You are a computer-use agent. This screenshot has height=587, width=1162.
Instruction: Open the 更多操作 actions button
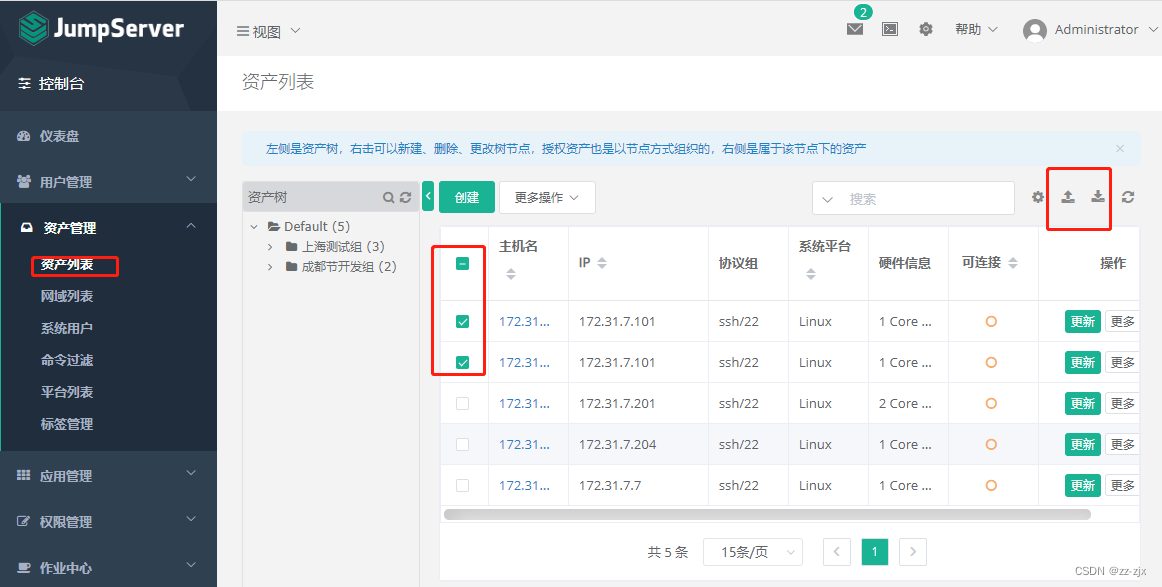tap(546, 197)
